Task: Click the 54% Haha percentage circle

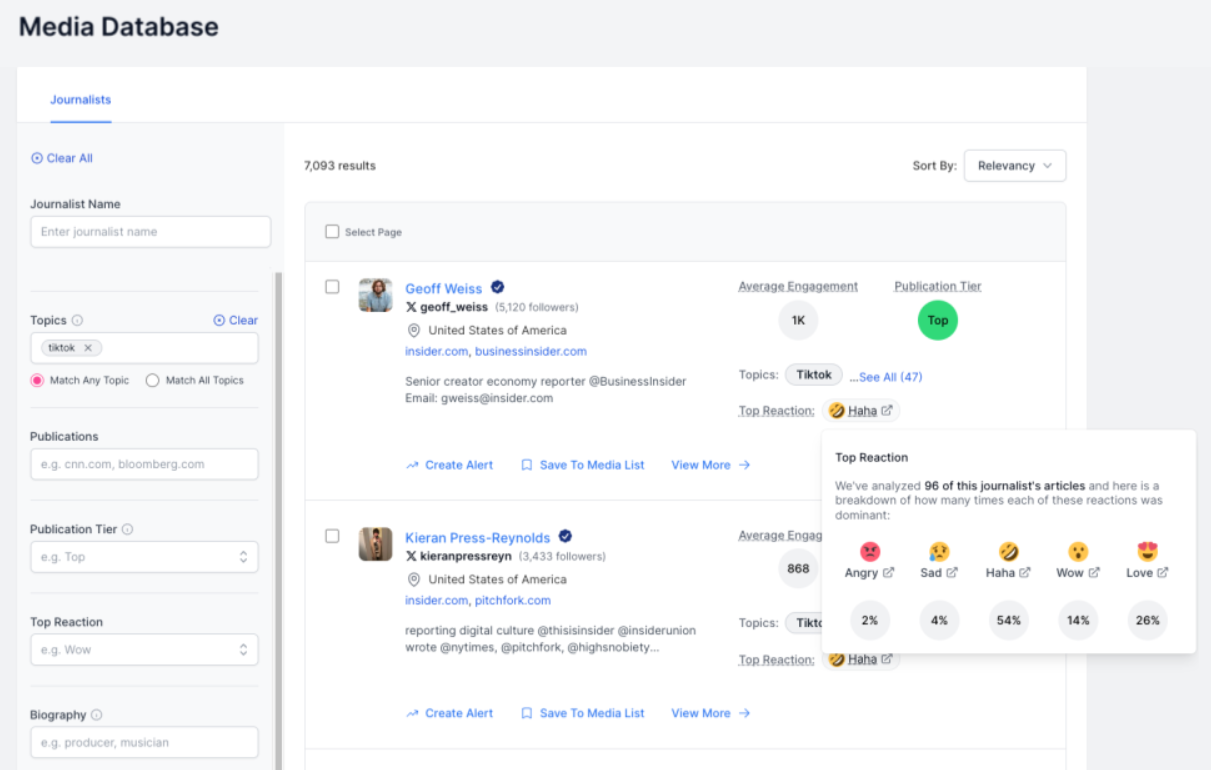Action: pos(1009,620)
